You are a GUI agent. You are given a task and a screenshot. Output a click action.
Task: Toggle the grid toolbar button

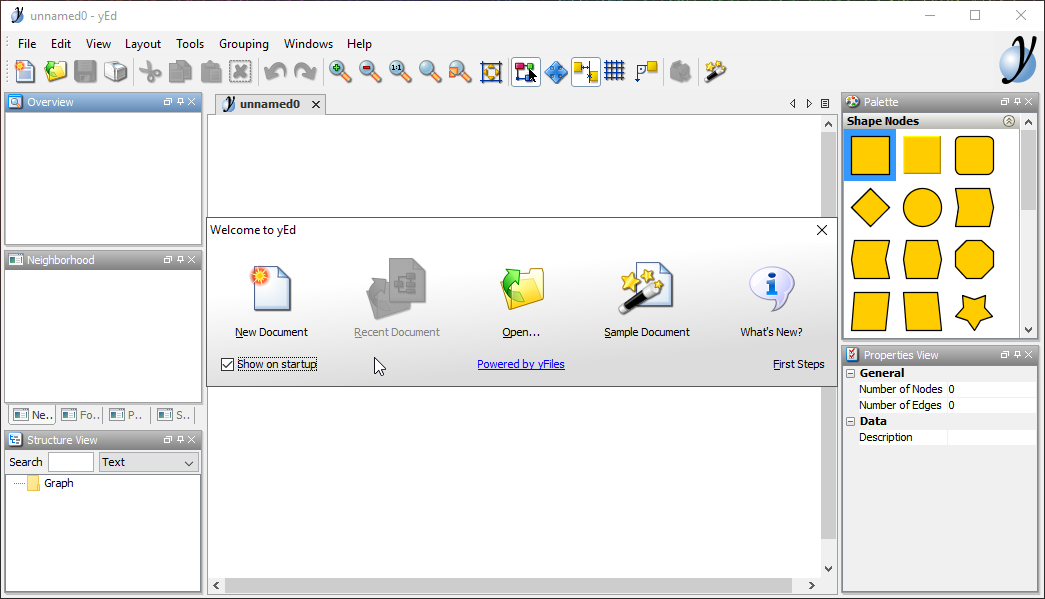coord(614,71)
